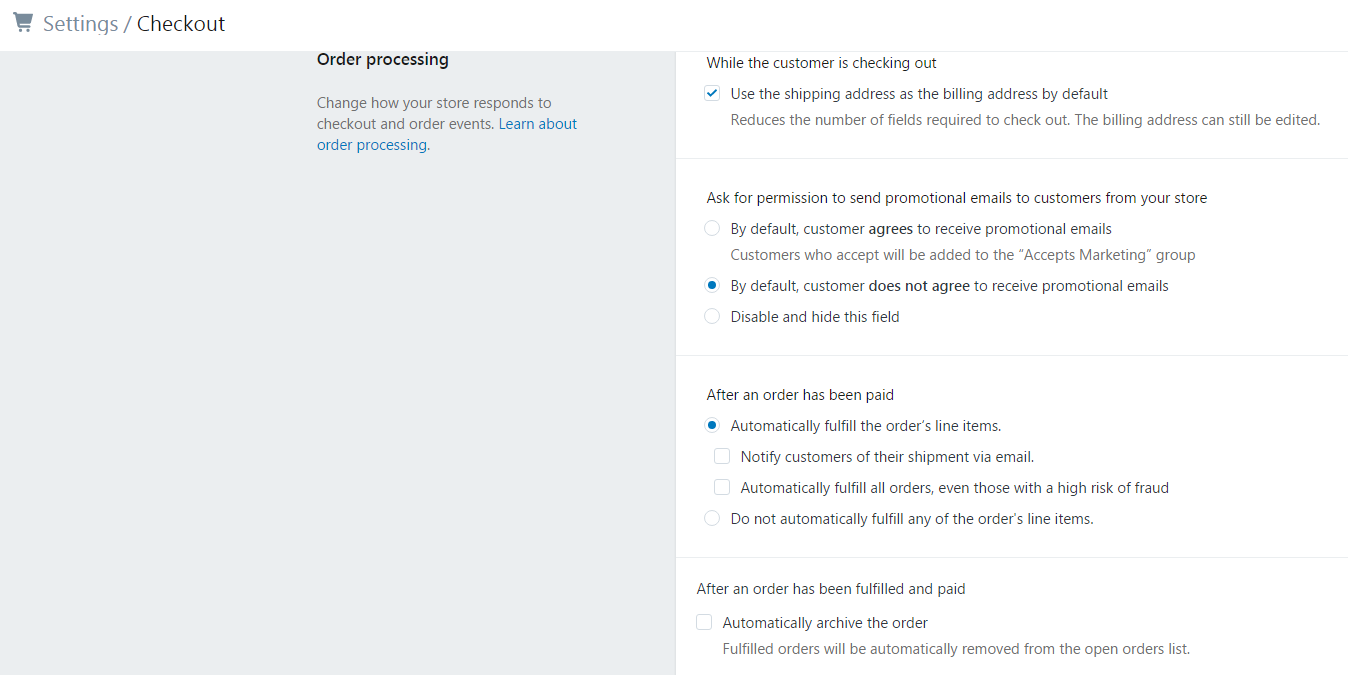
Task: Choose Do not automatically fulfill line items
Action: [x=712, y=519]
